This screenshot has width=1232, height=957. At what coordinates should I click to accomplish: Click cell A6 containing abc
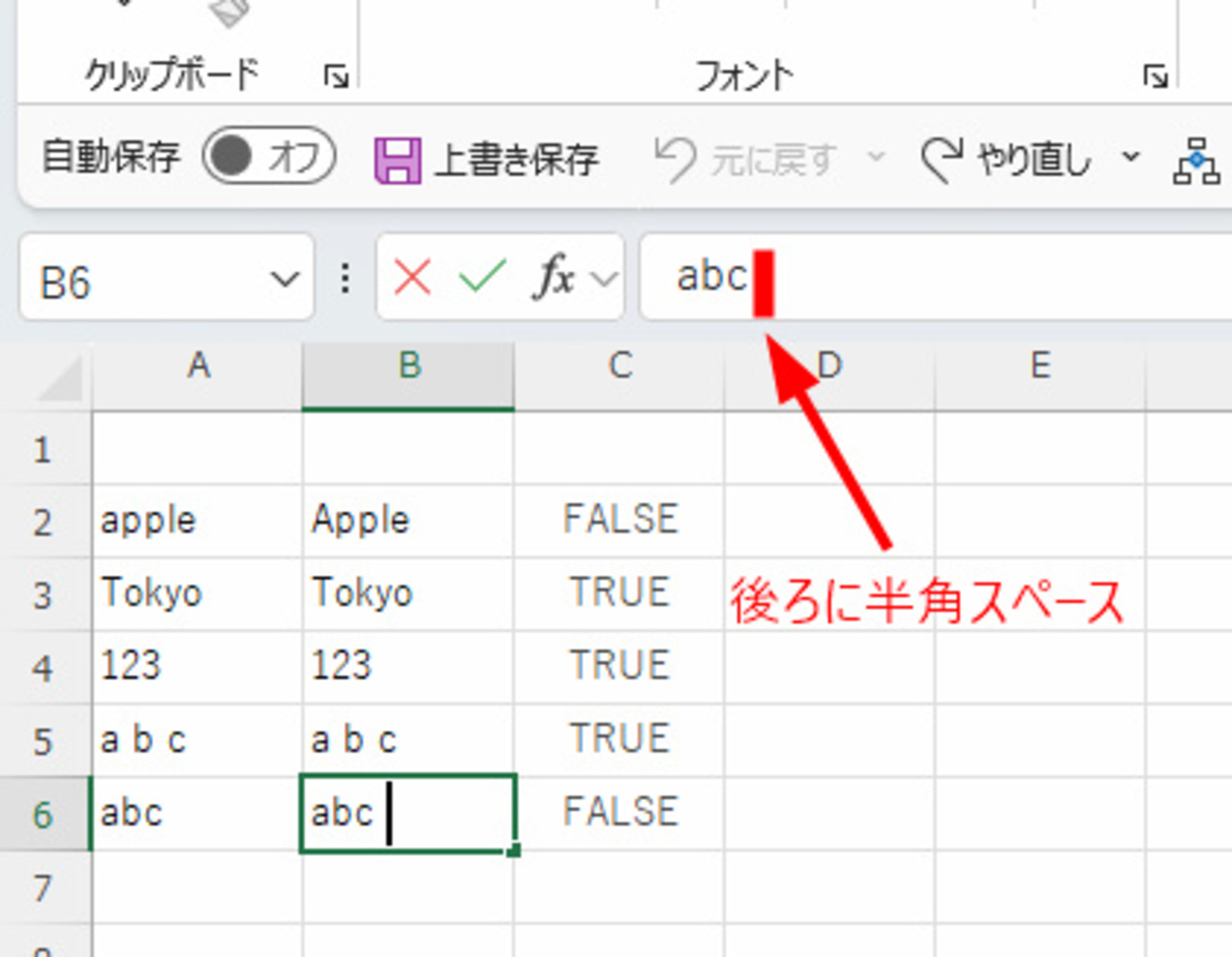[x=198, y=813]
